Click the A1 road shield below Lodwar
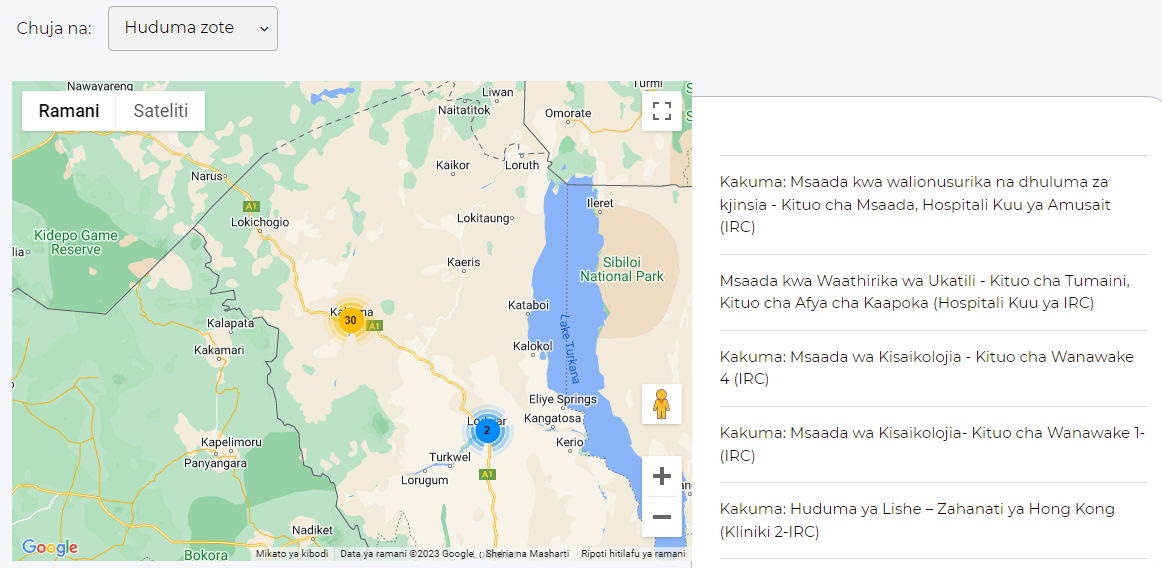1162x568 pixels. (487, 475)
